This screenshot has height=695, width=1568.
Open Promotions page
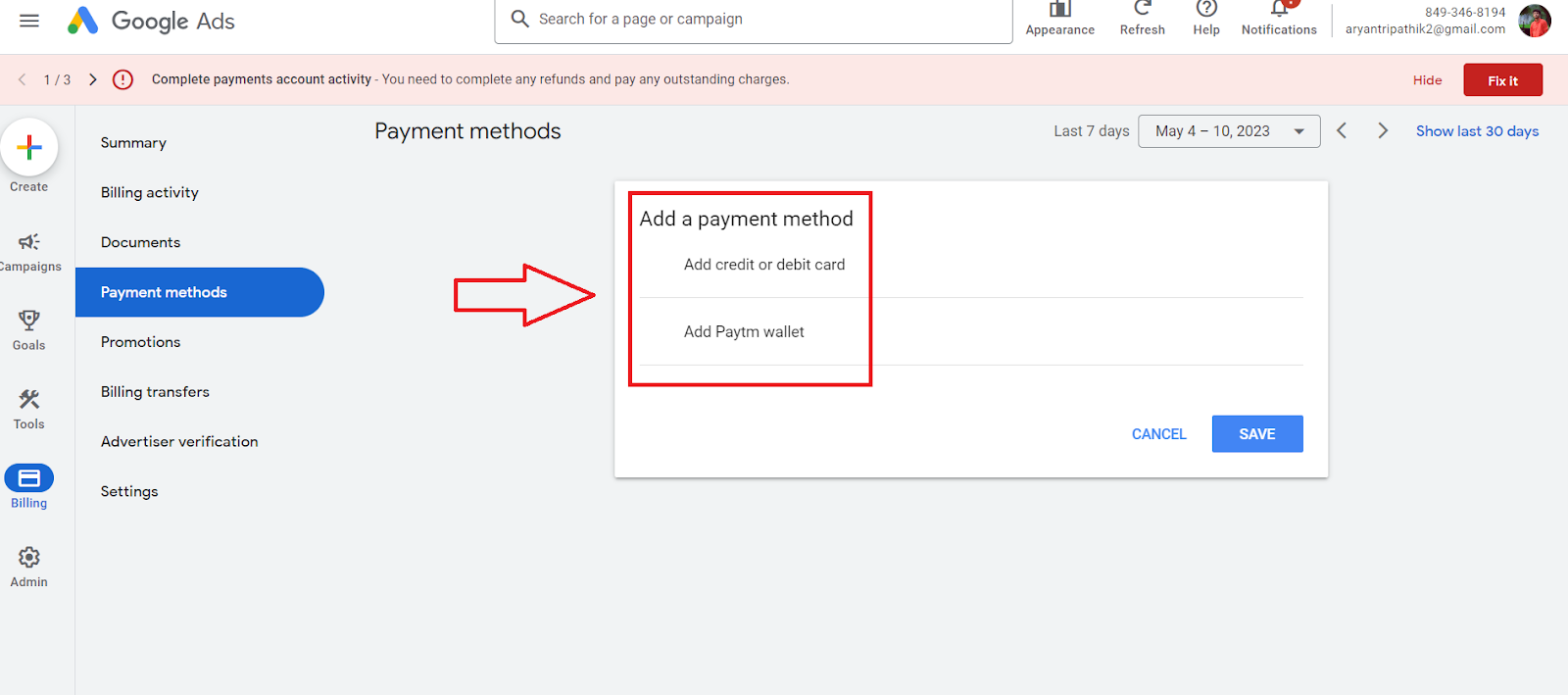[x=140, y=342]
